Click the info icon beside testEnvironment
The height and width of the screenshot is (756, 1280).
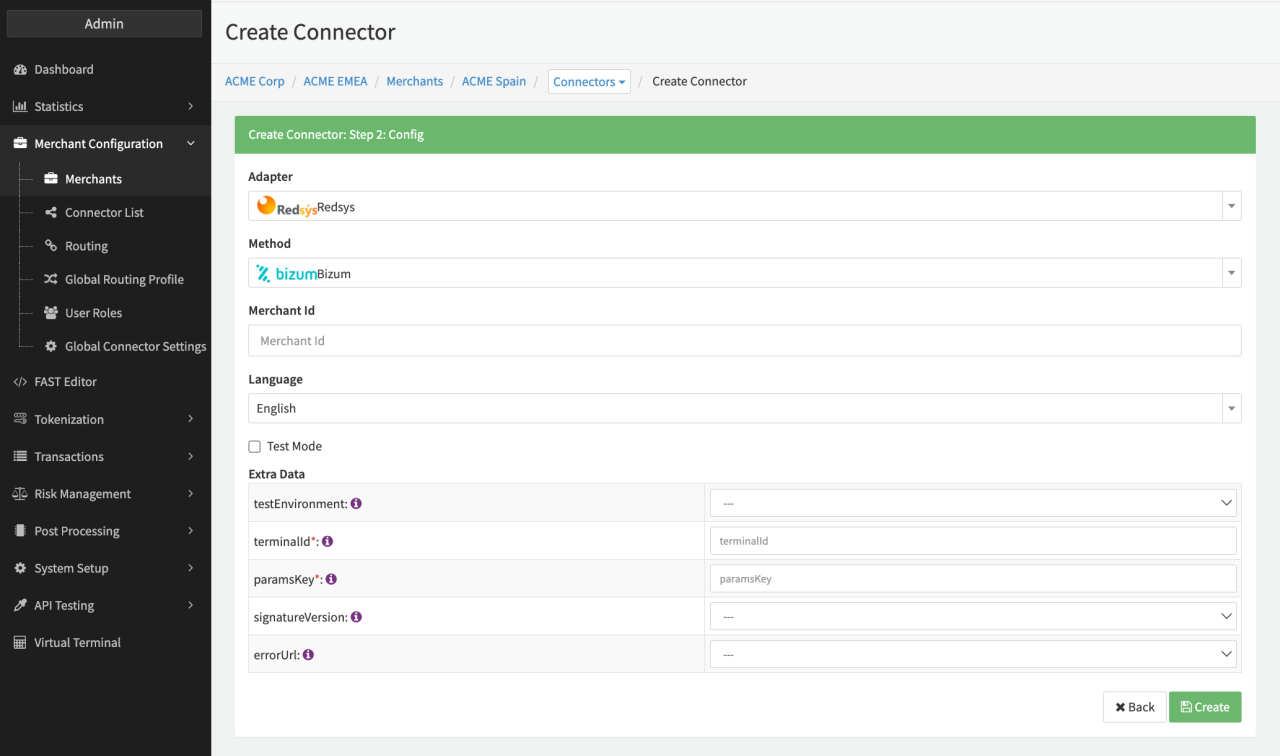(x=356, y=504)
